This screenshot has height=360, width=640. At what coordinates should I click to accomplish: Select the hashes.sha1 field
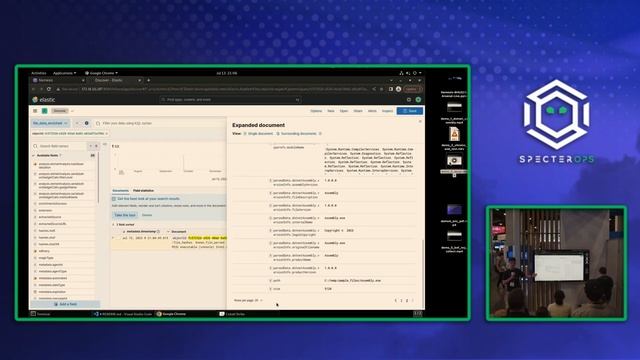tap(47, 238)
